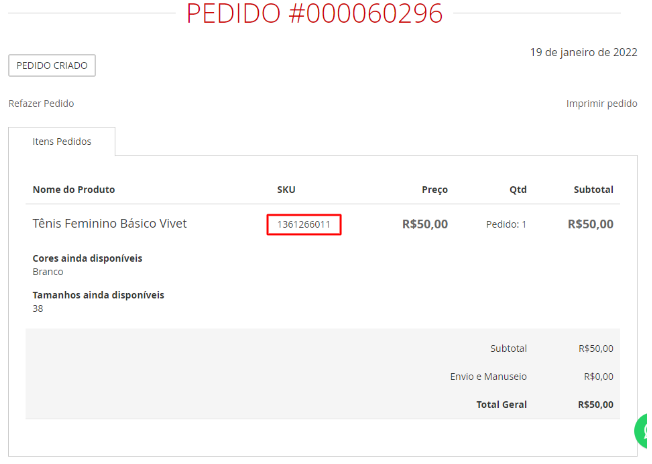Click the "Nome do Produto" column header
652x464 pixels.
tap(74, 189)
